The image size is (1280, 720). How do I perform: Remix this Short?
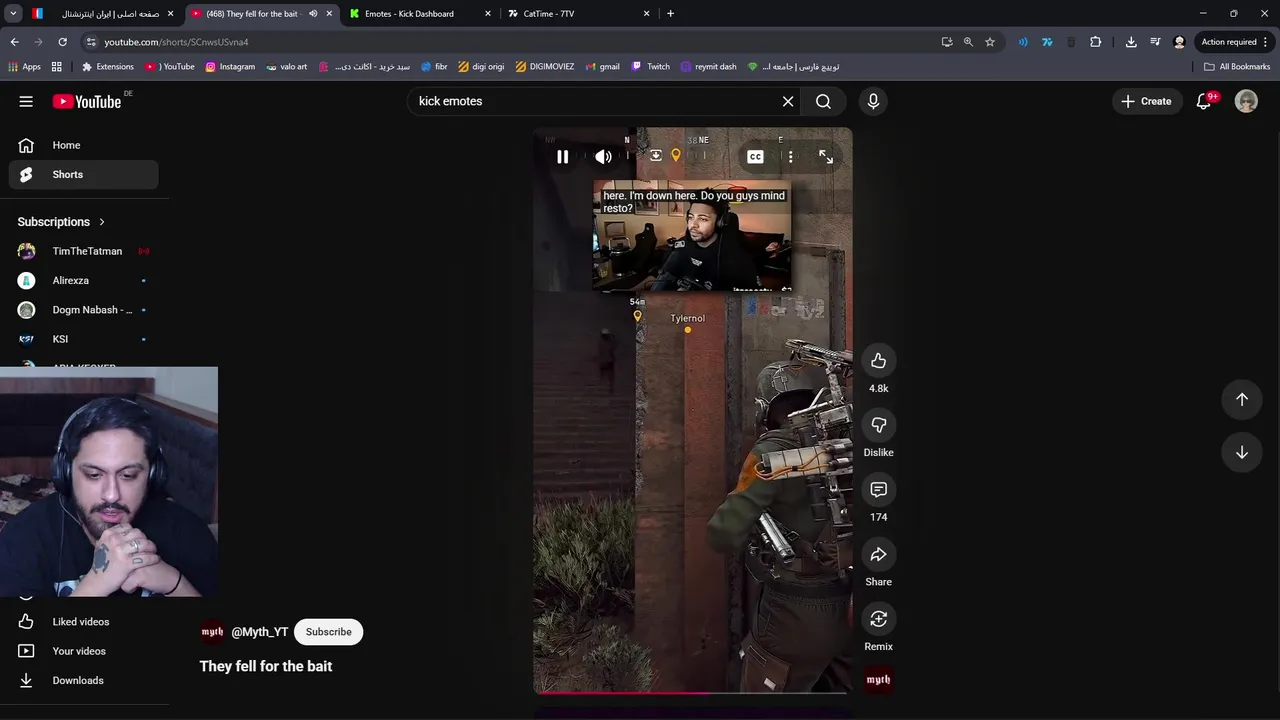878,619
